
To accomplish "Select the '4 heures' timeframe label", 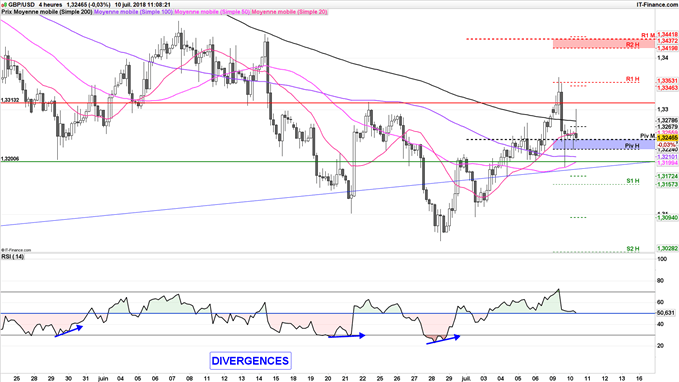I will coord(51,5).
